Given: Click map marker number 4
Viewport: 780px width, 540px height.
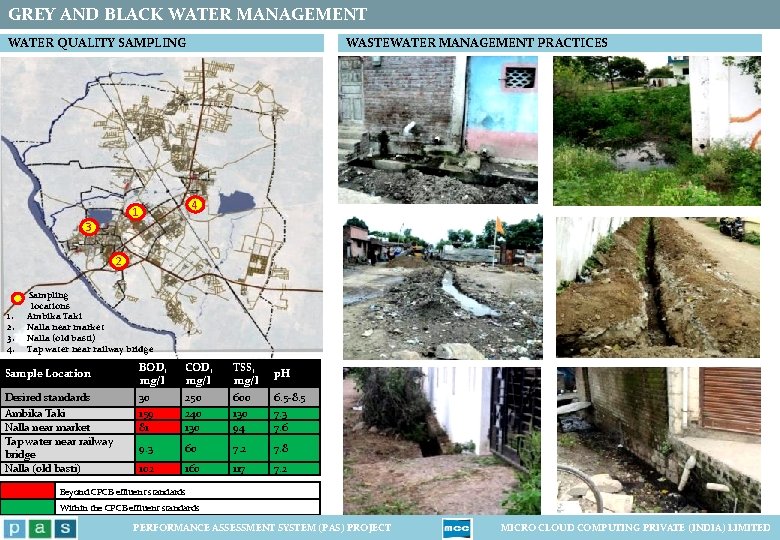Looking at the screenshot, I should coord(195,204).
